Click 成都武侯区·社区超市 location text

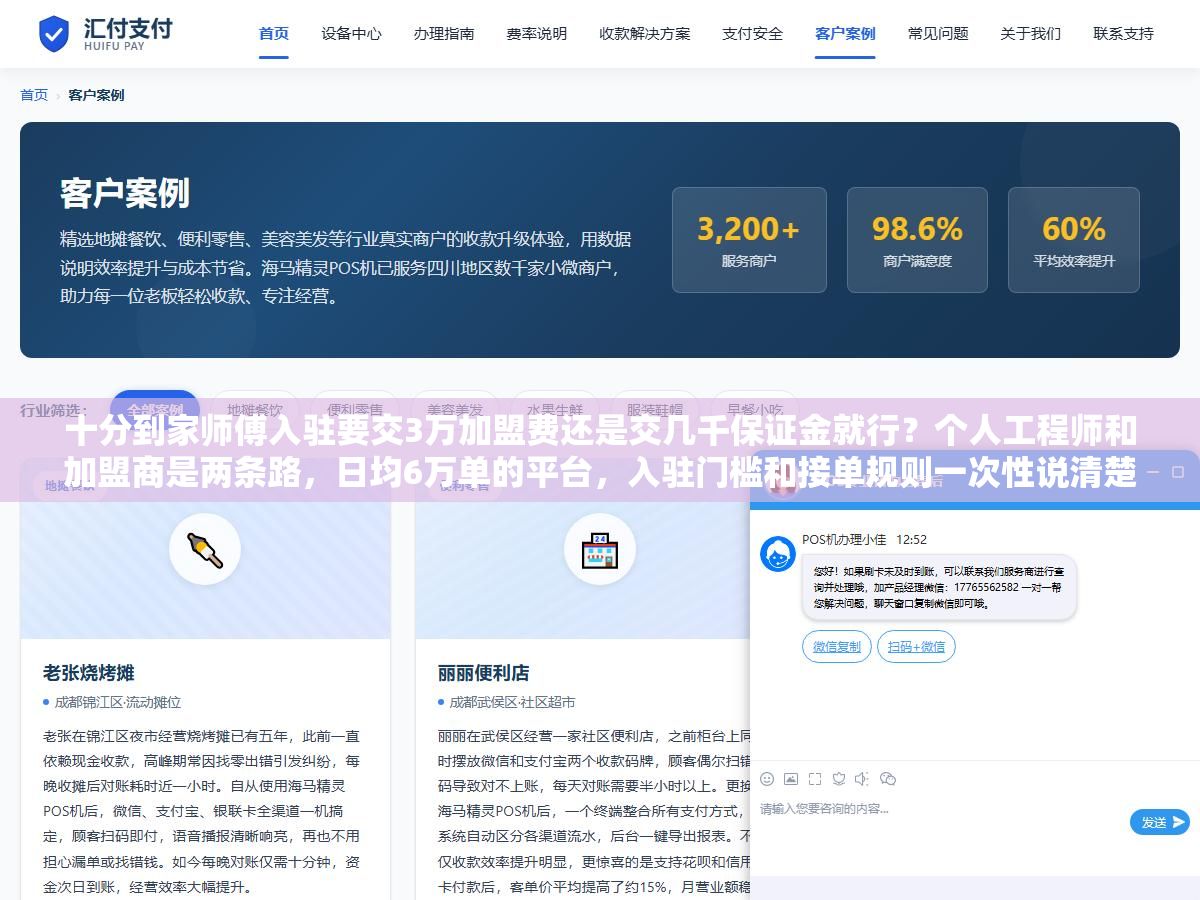tap(513, 702)
